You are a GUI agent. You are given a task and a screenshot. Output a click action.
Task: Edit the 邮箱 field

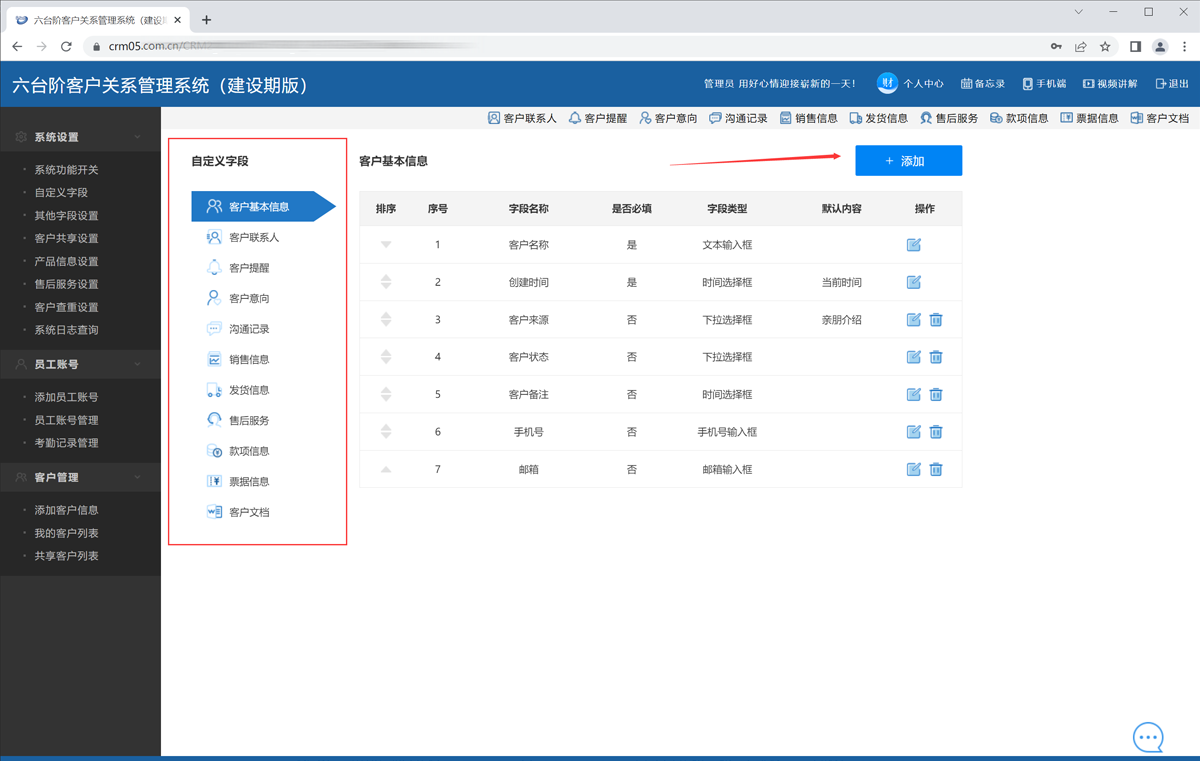click(x=913, y=469)
